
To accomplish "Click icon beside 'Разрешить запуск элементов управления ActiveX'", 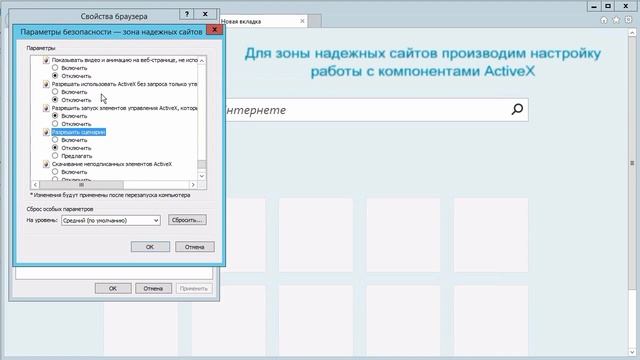I will tap(46, 108).
